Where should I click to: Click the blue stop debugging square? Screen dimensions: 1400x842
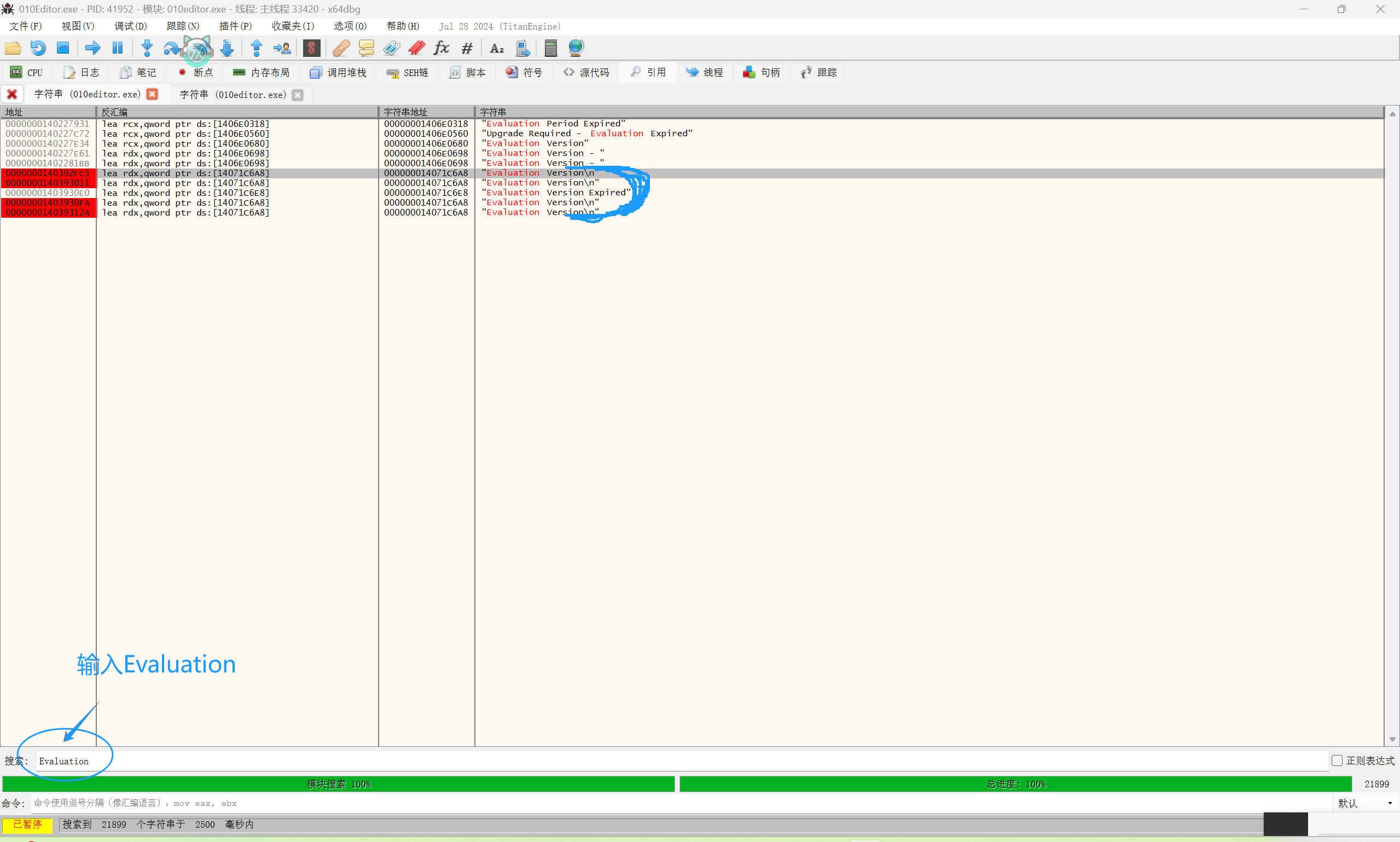(63, 48)
